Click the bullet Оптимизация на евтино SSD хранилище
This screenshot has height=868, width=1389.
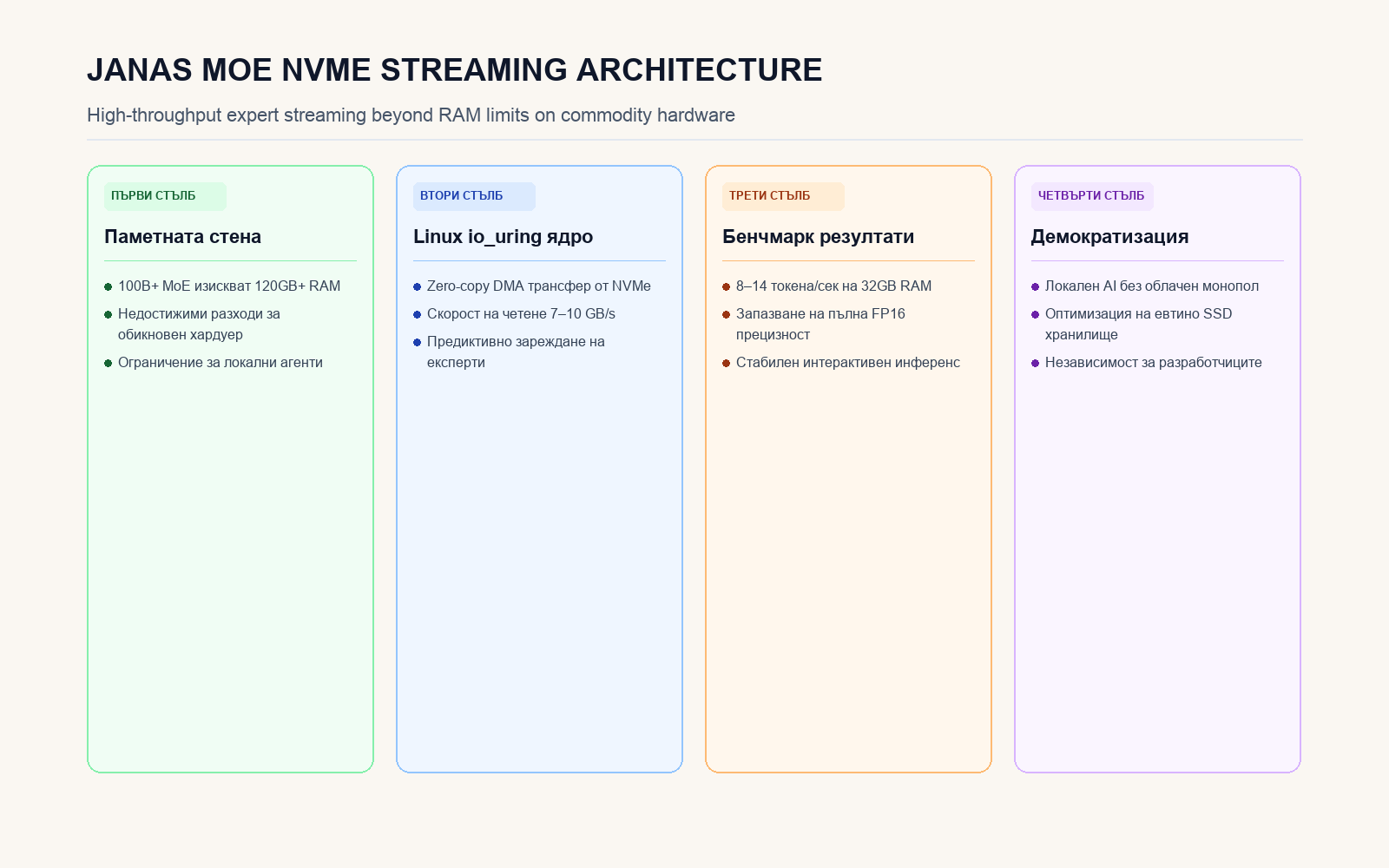tap(1132, 325)
